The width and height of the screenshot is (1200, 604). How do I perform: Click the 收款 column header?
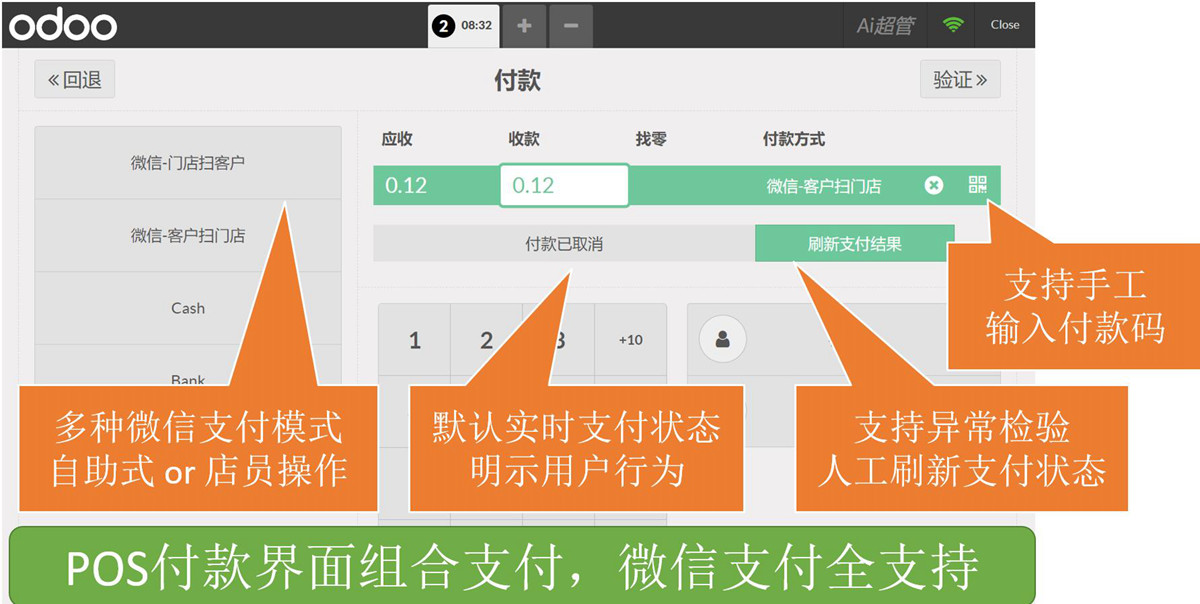524,139
